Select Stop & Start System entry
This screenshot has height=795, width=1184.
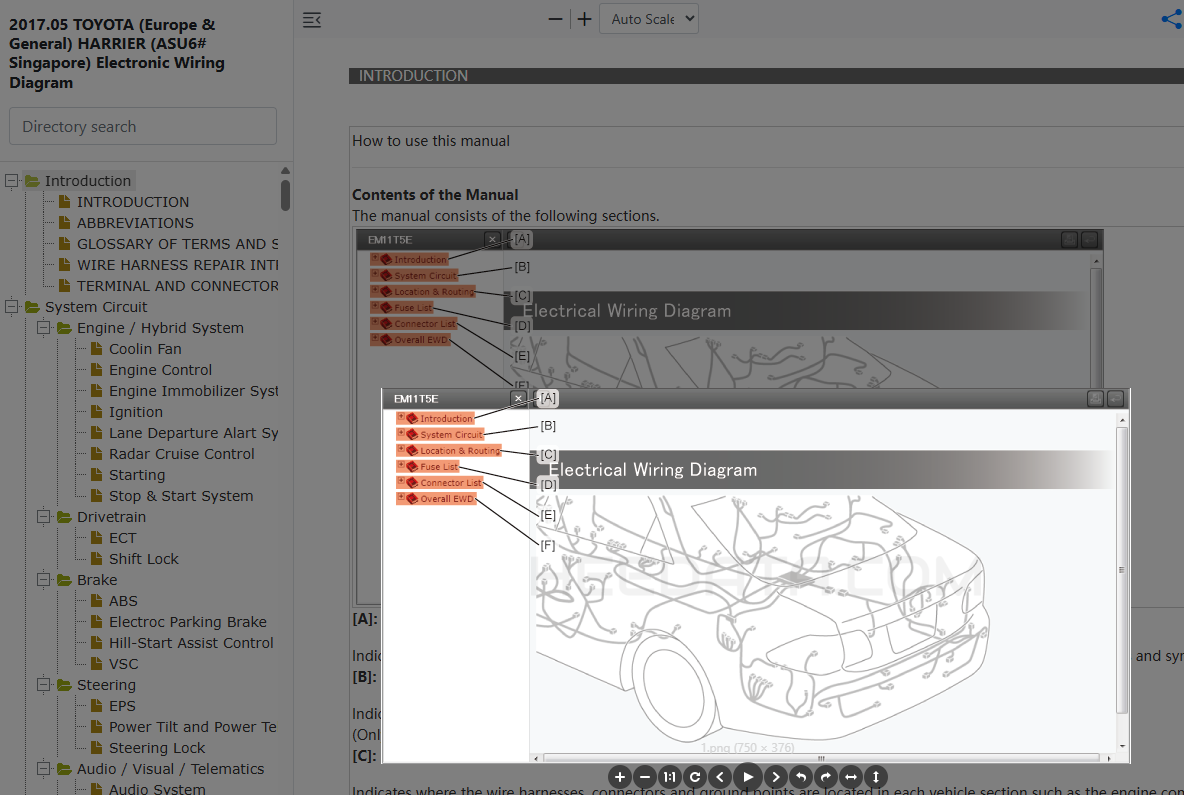pos(180,496)
